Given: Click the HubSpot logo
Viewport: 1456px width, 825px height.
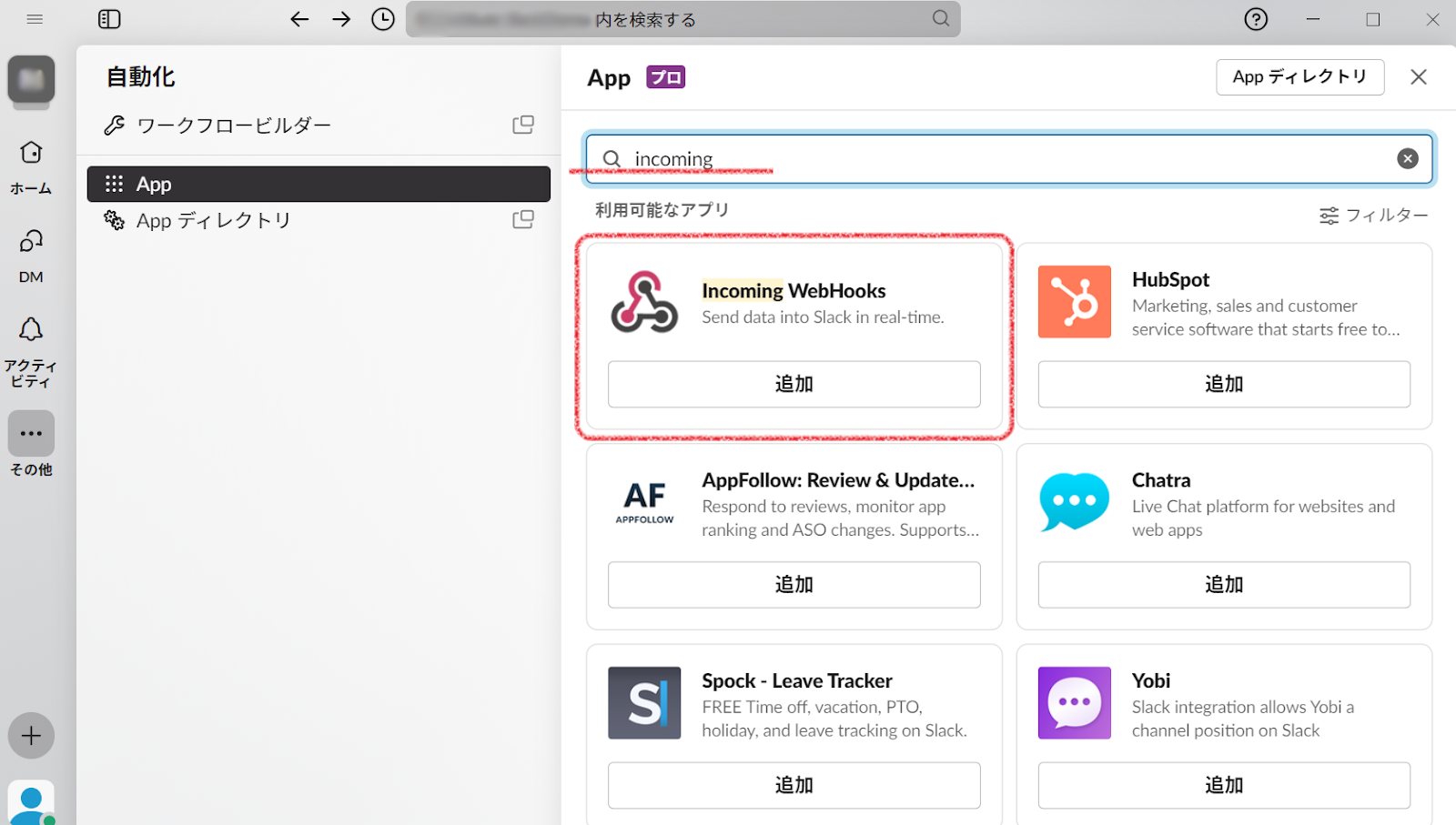Looking at the screenshot, I should coord(1075,302).
